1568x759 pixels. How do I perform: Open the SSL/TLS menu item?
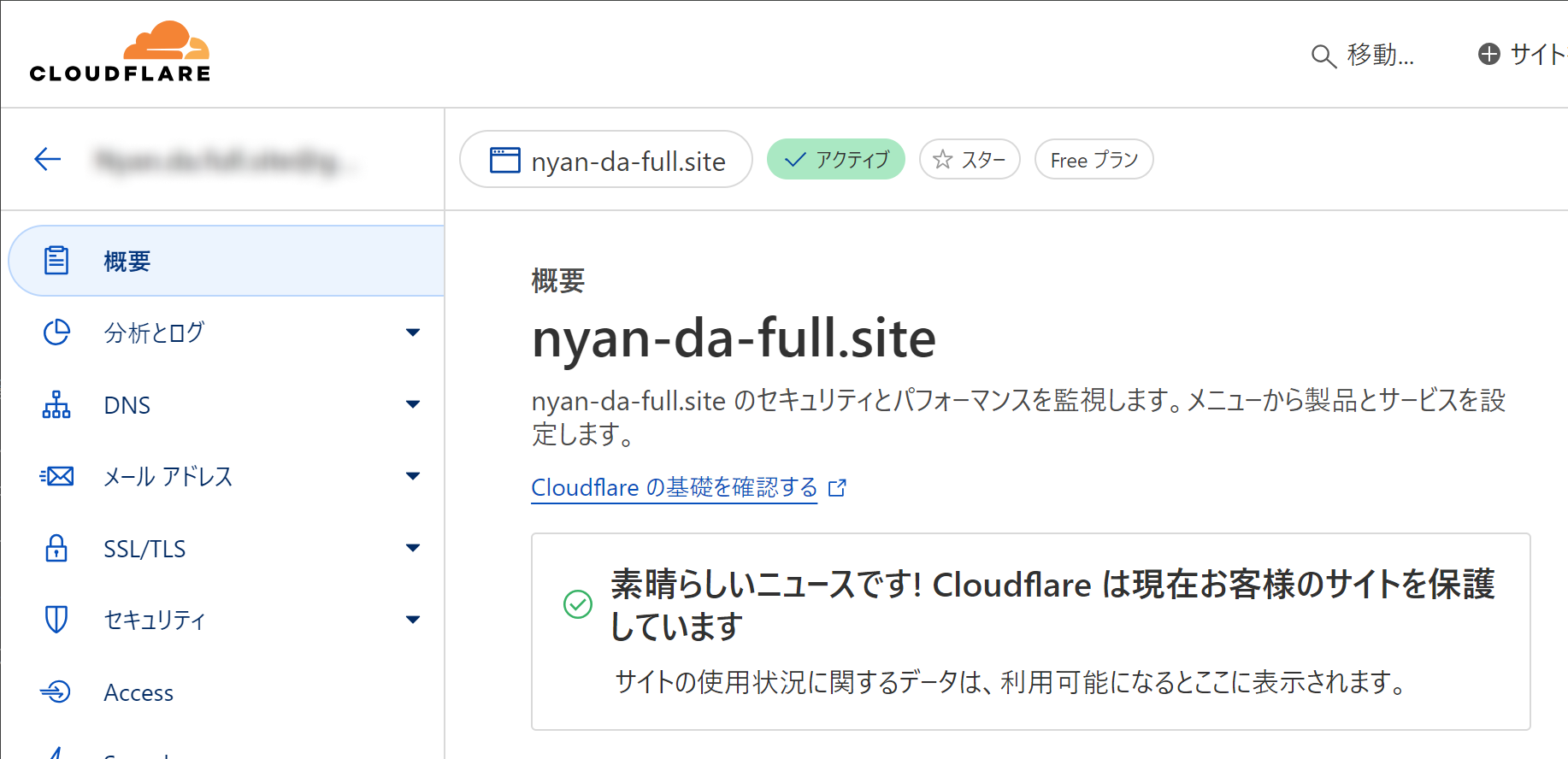pos(227,548)
